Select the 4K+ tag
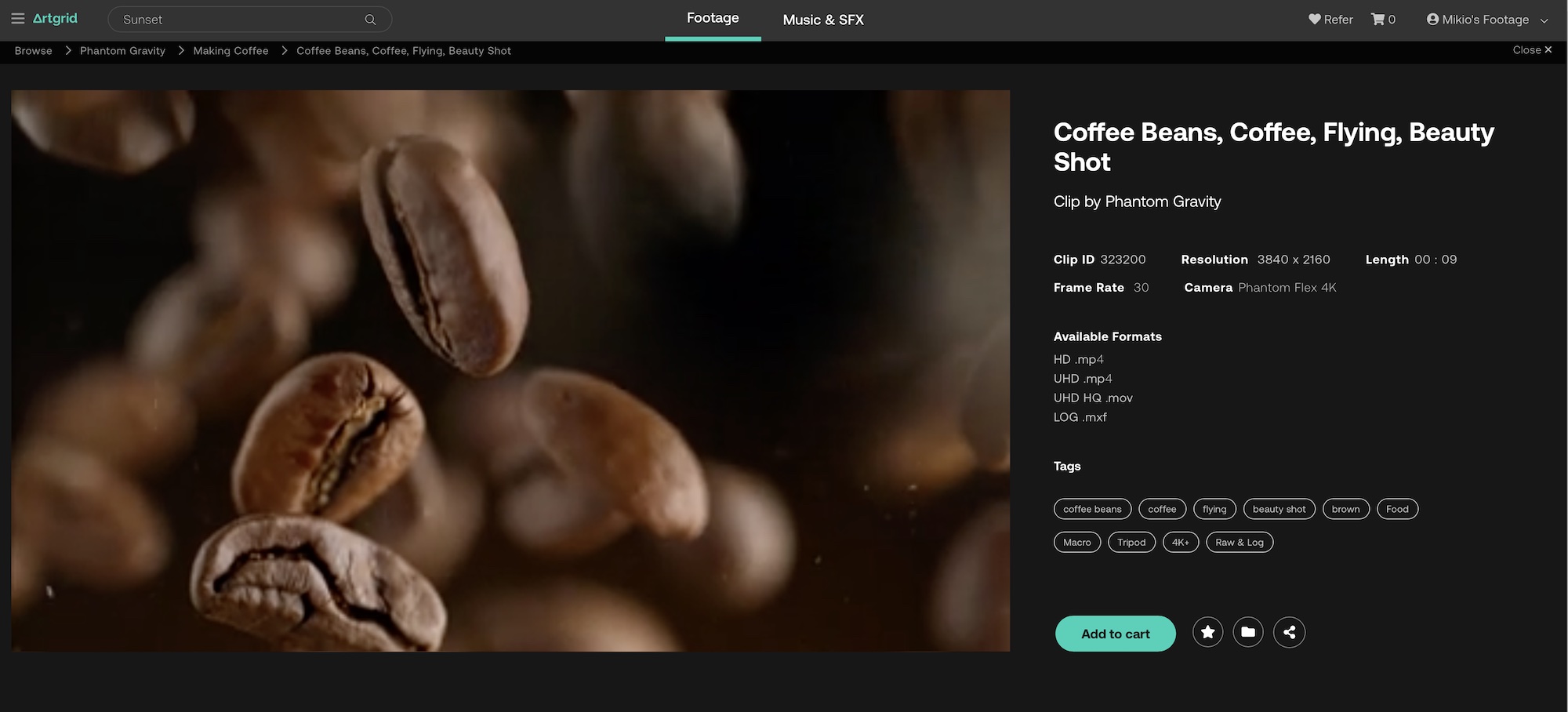The width and height of the screenshot is (1568, 712). tap(1181, 542)
